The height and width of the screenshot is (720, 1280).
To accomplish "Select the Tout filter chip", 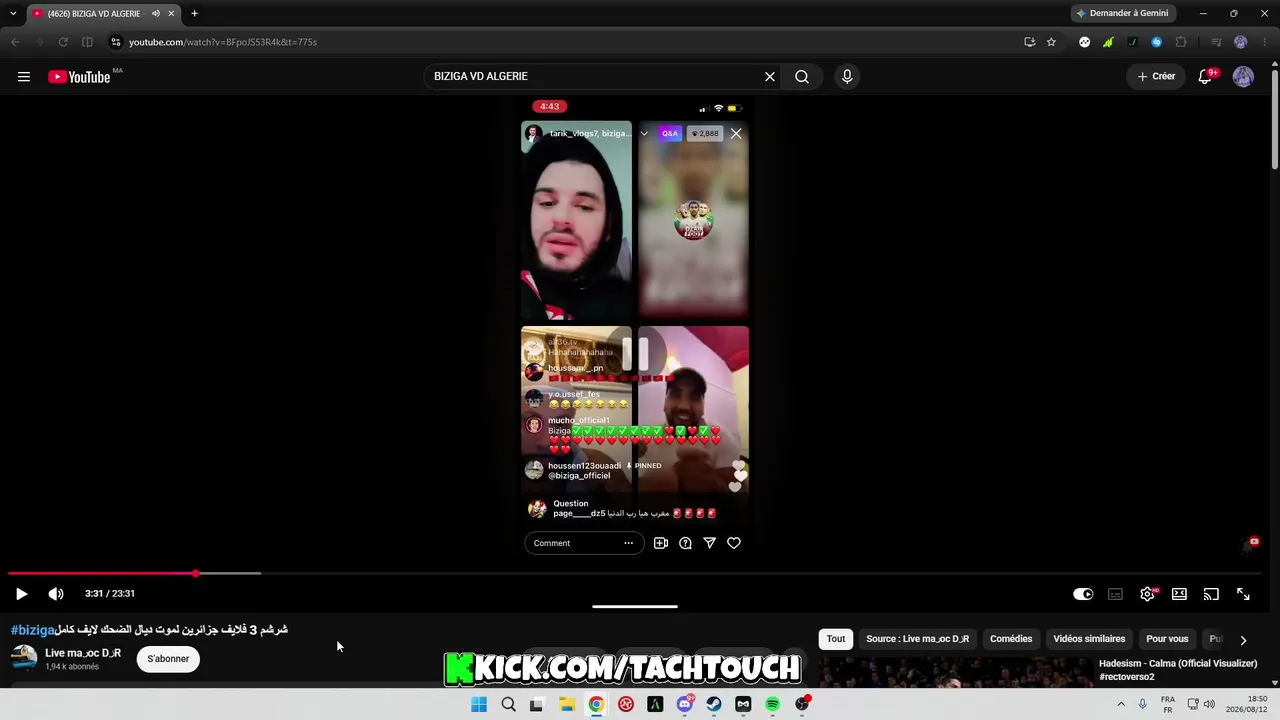I will (836, 639).
